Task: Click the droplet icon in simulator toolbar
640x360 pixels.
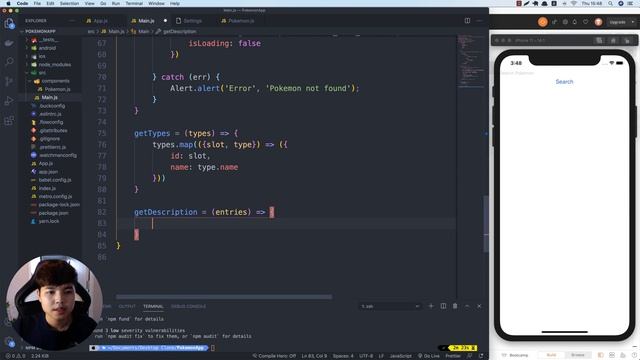Action: tap(575, 22)
